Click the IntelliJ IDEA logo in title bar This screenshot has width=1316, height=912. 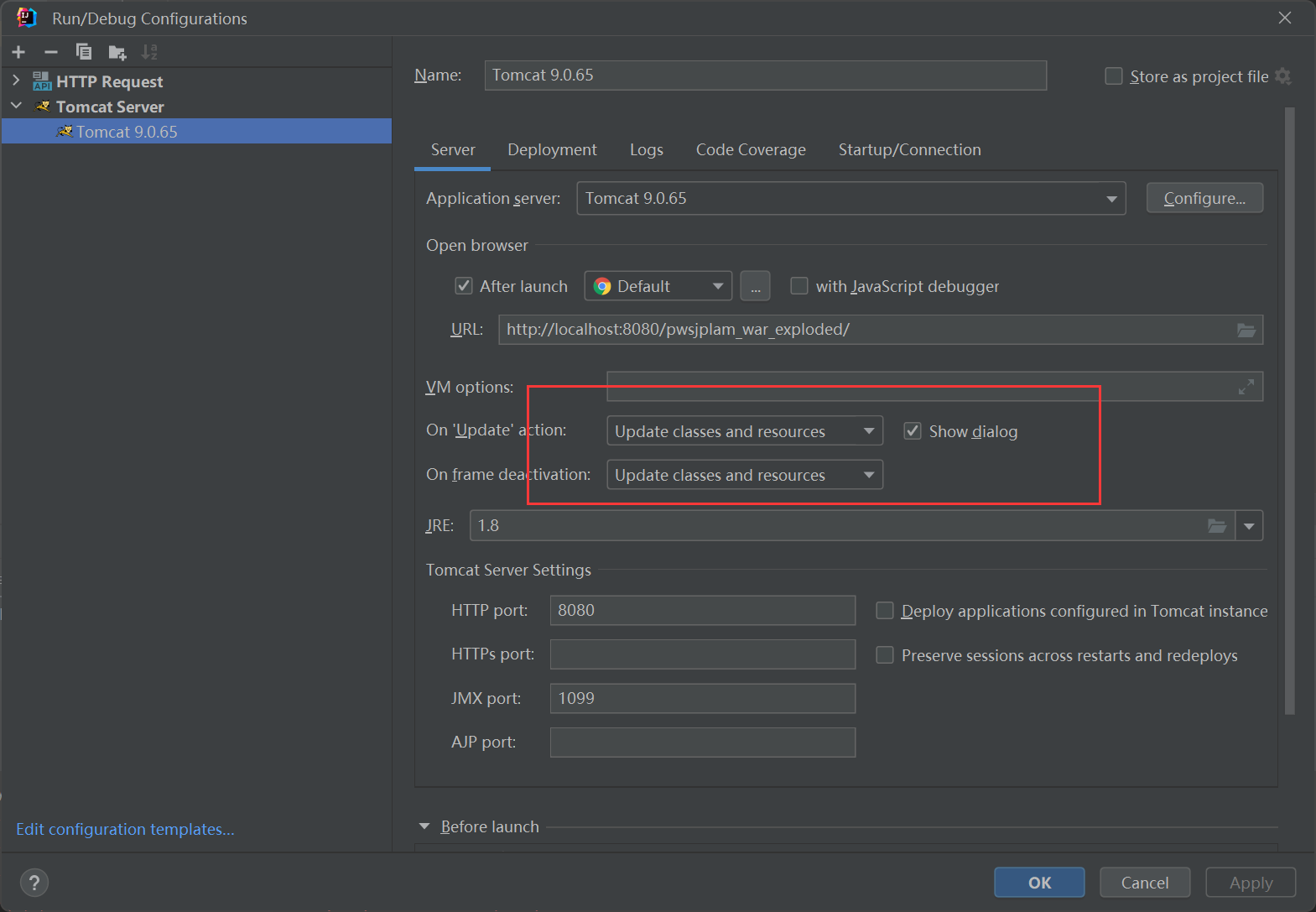point(27,18)
